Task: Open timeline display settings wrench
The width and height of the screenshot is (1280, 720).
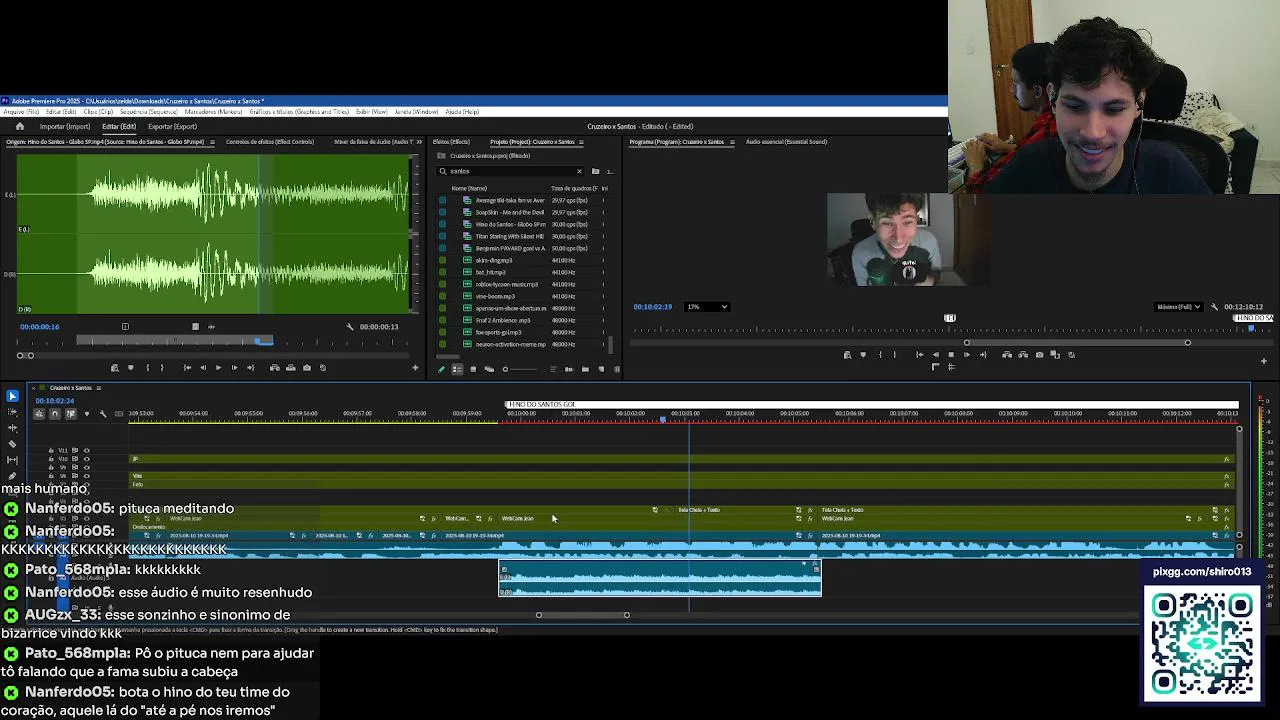Action: 102,414
